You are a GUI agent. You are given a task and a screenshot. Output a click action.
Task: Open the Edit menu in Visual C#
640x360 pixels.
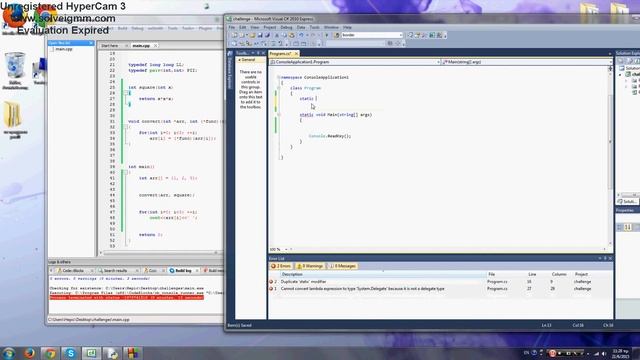(x=242, y=27)
